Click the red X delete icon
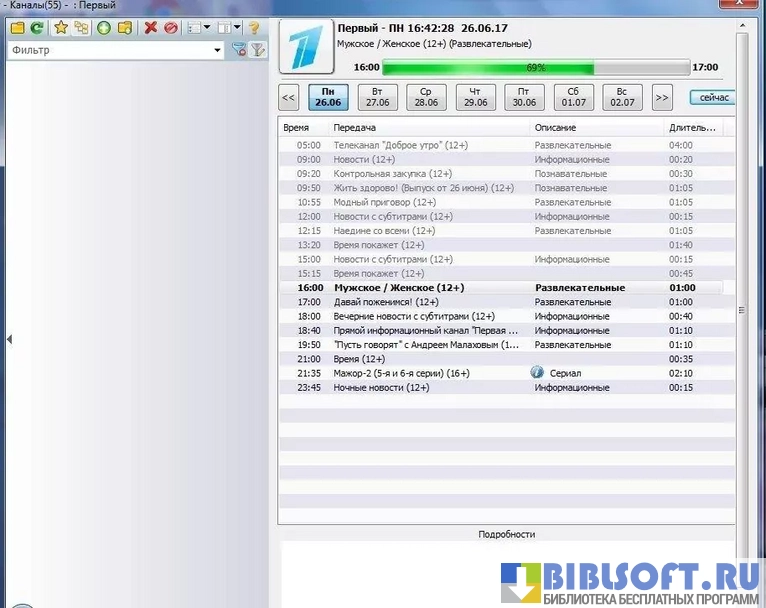This screenshot has height=608, width=766. pyautogui.click(x=151, y=28)
